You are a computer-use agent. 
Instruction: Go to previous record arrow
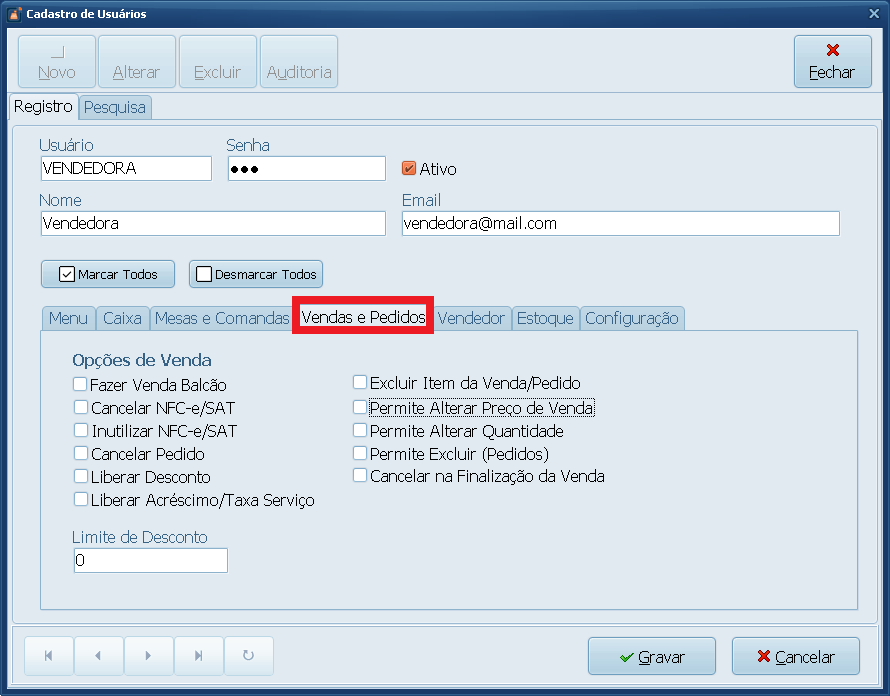[98, 656]
